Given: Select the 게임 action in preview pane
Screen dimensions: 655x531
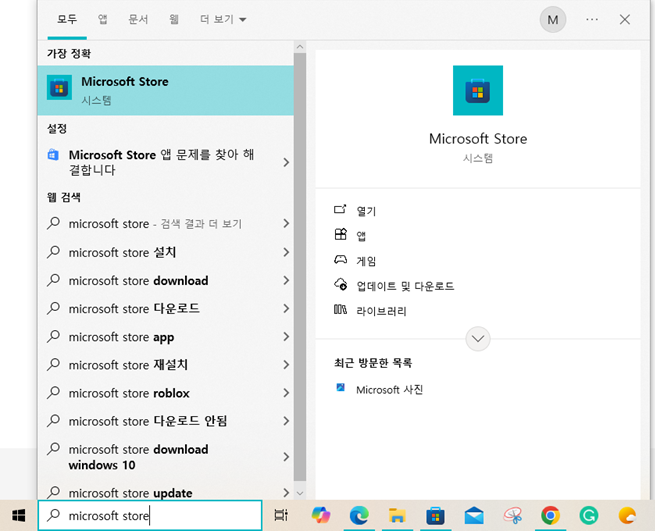Looking at the screenshot, I should [366, 261].
